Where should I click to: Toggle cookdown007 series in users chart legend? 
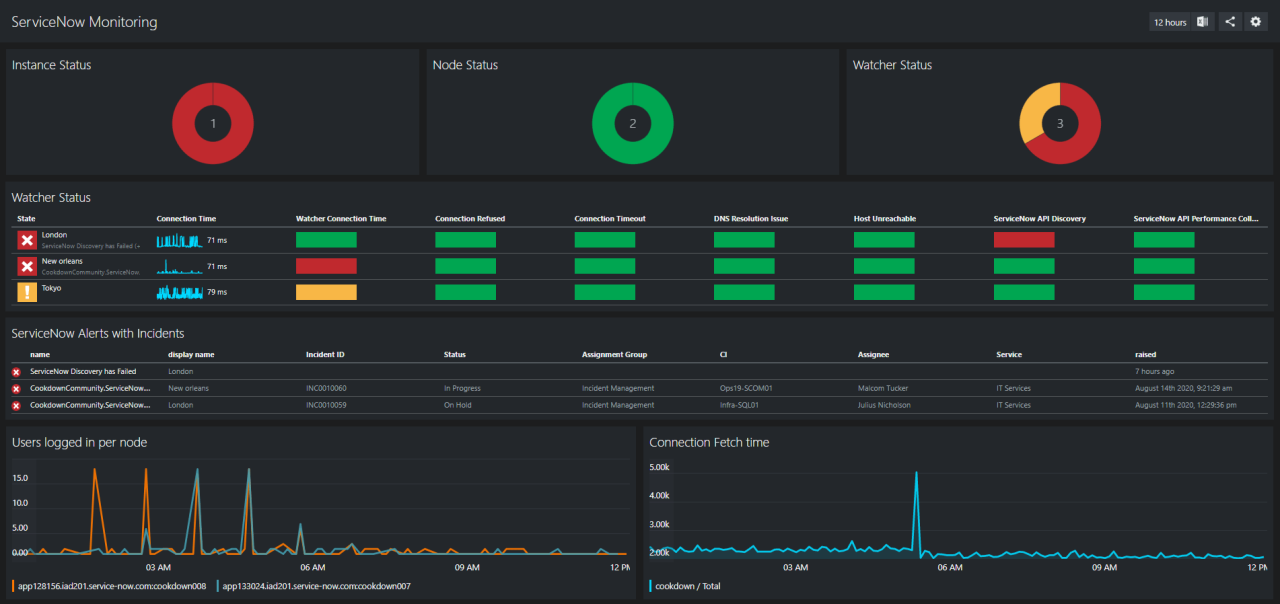pyautogui.click(x=313, y=586)
